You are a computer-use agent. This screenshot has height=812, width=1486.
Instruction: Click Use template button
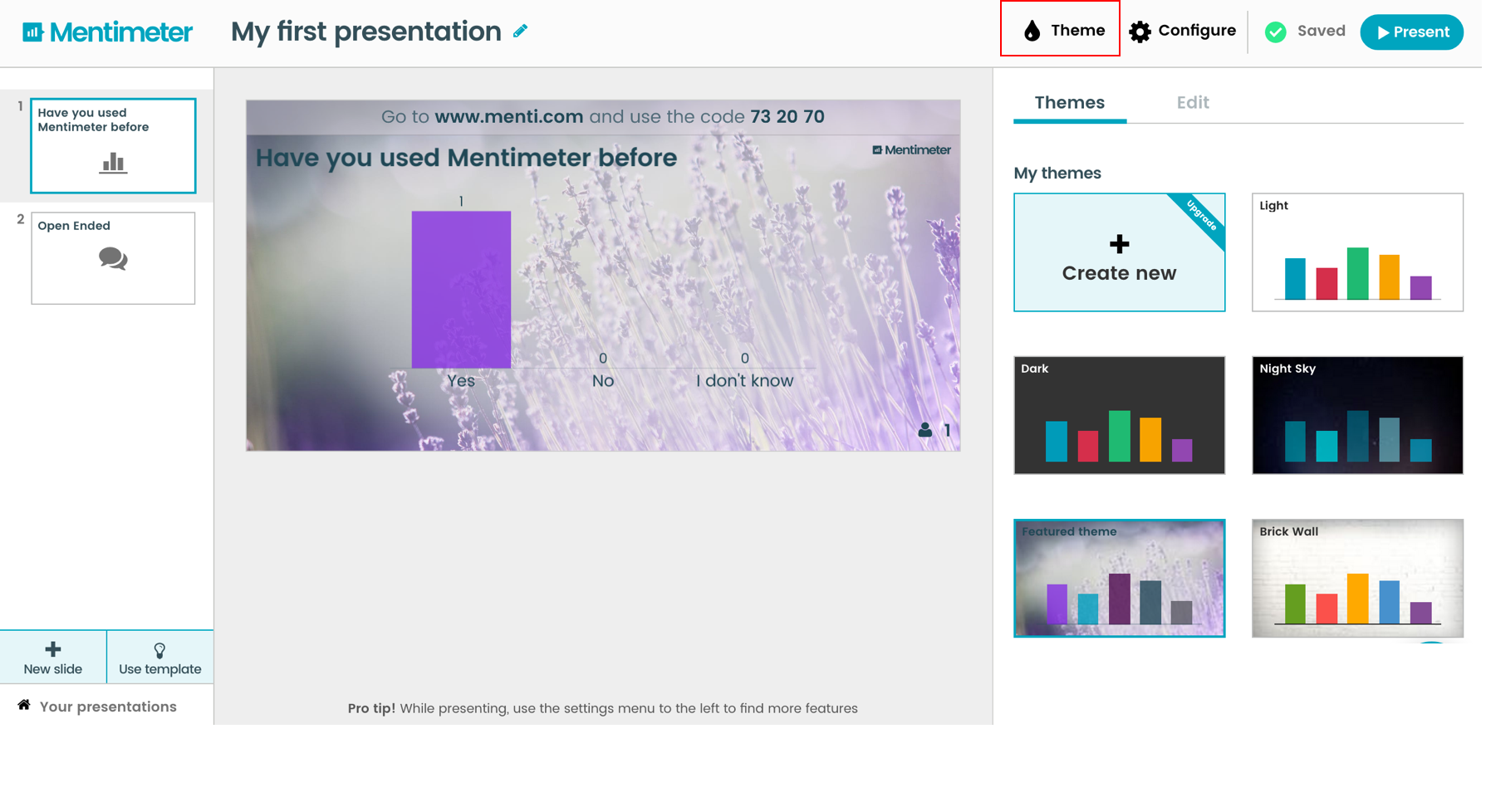(160, 657)
